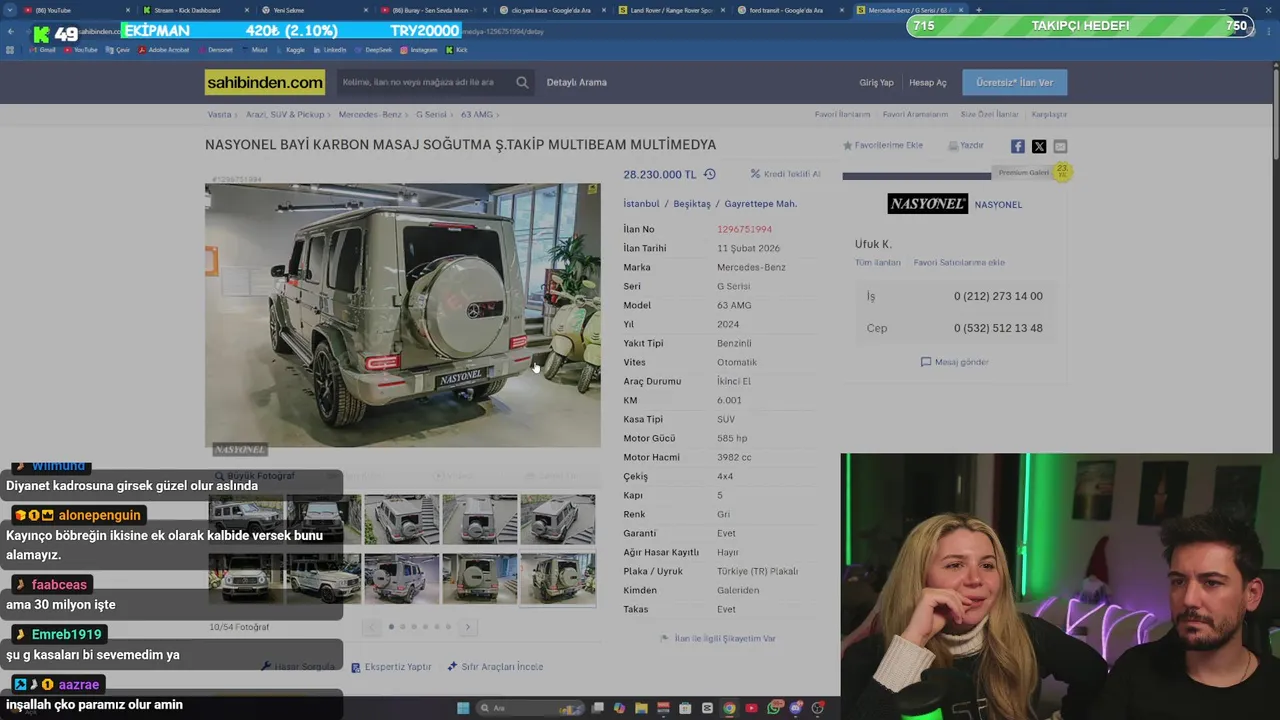Click Hesap Aç in header

point(928,82)
